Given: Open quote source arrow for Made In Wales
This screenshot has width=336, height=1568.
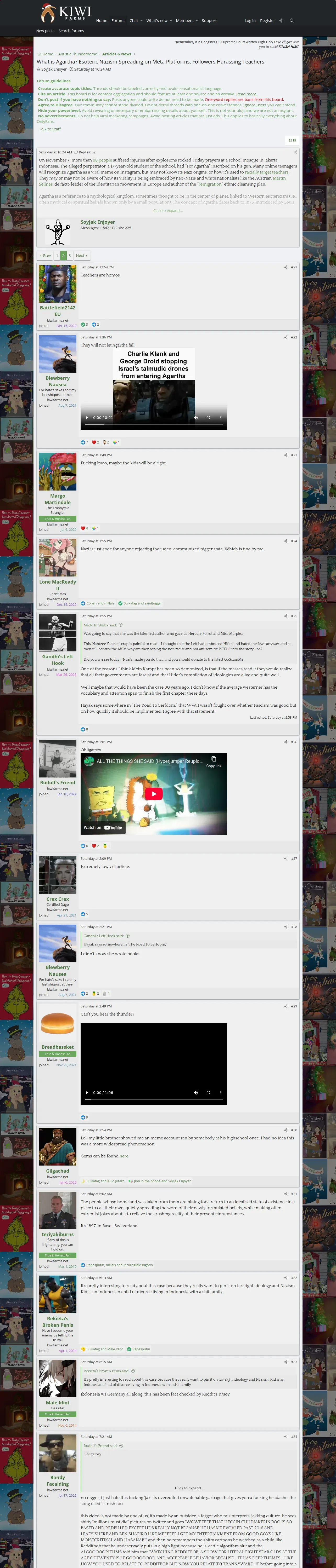Looking at the screenshot, I should coord(121,625).
